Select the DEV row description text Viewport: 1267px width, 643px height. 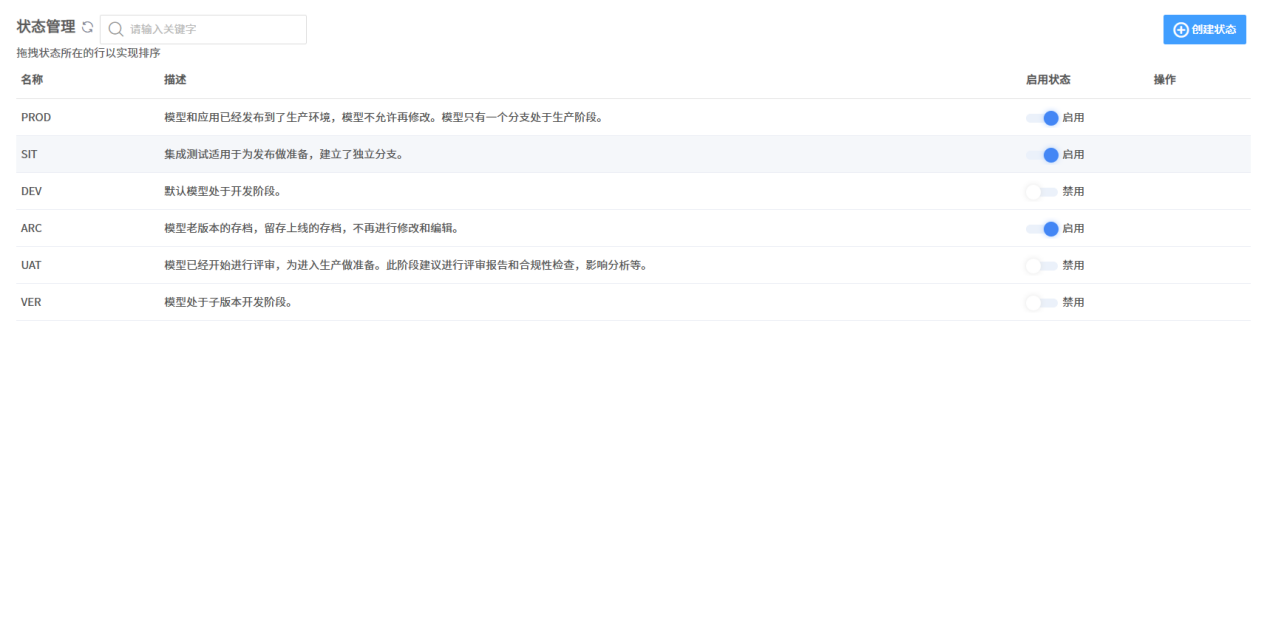tap(223, 192)
